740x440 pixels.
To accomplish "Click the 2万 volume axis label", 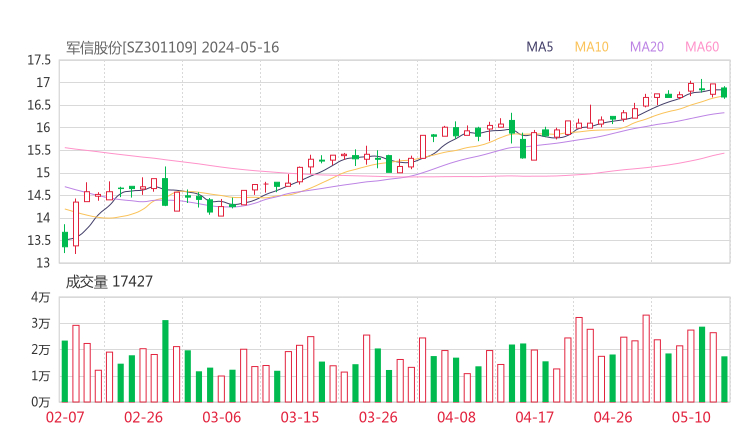I will click(41, 350).
